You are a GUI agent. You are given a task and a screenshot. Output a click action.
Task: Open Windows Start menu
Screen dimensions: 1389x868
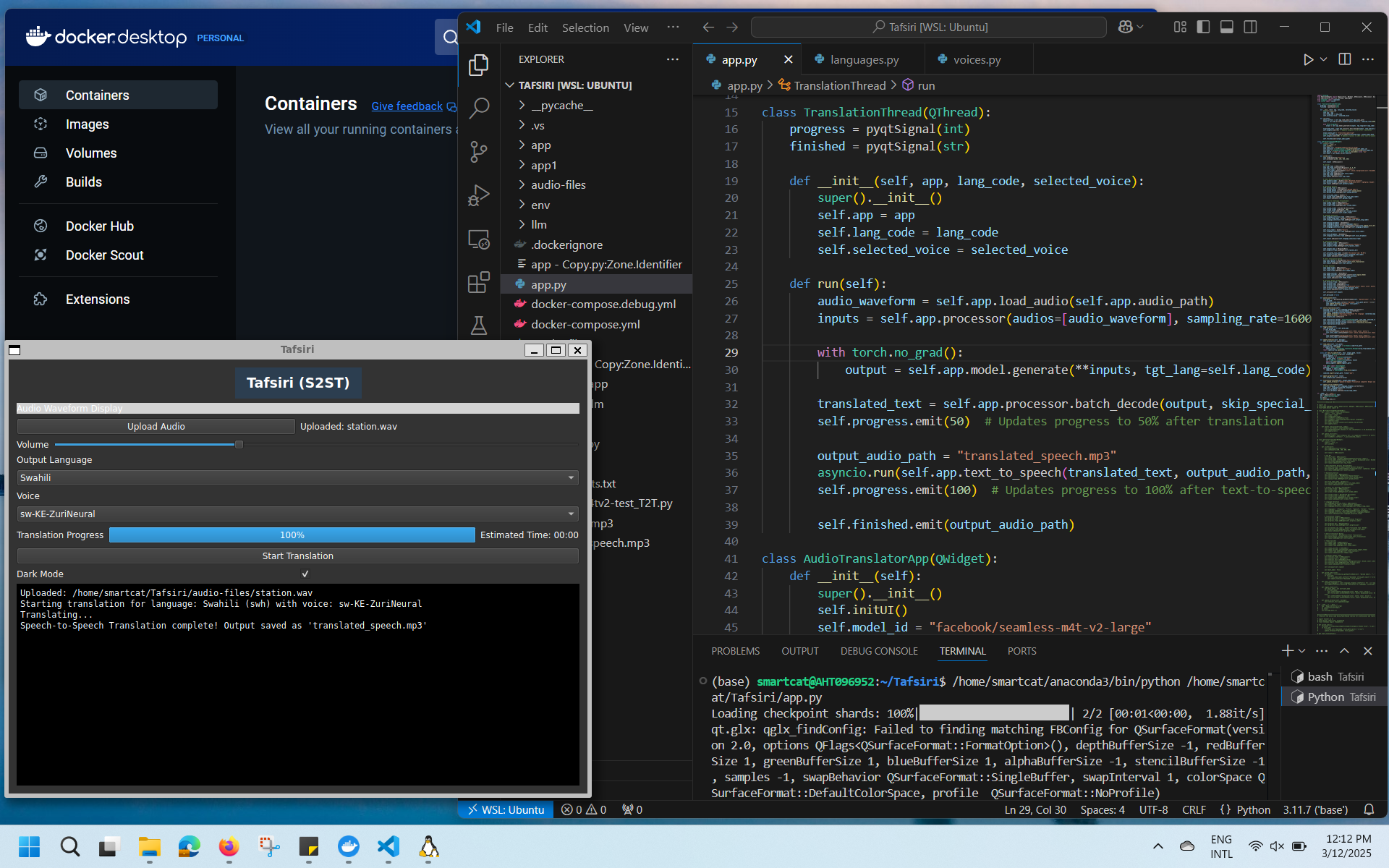pyautogui.click(x=30, y=846)
